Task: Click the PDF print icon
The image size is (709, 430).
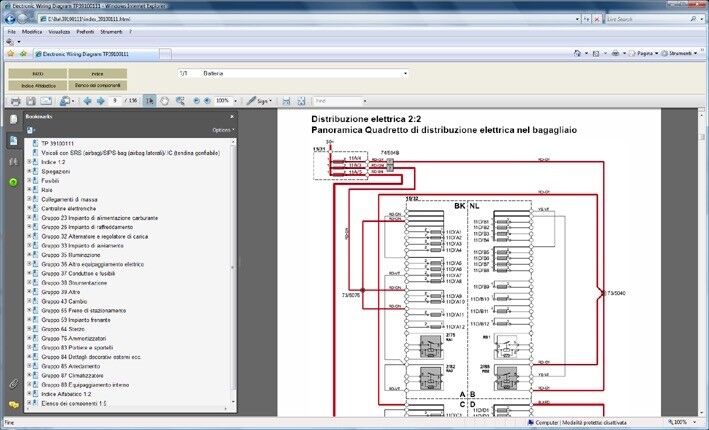Action: [14, 101]
